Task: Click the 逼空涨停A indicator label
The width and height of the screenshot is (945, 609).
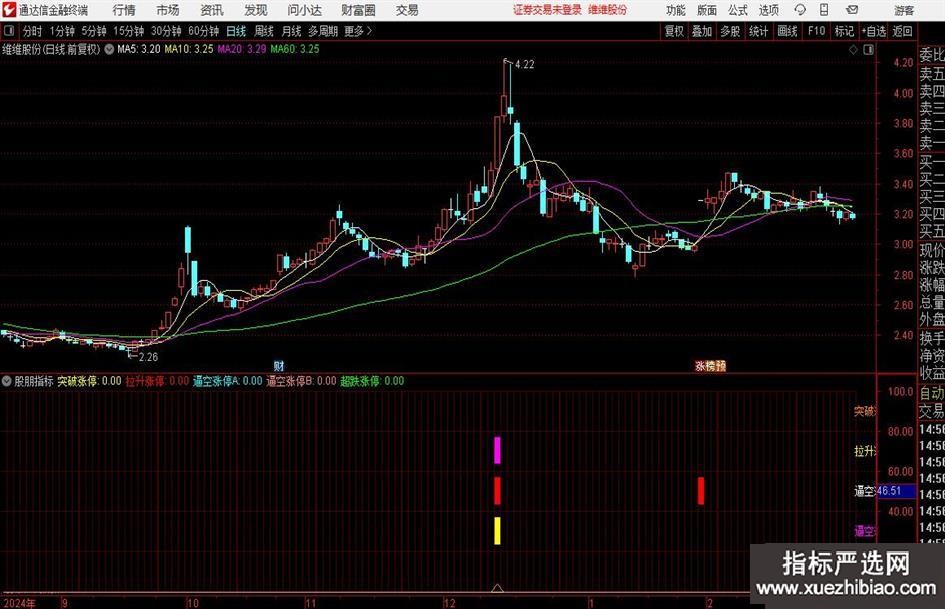Action: pyautogui.click(x=228, y=381)
